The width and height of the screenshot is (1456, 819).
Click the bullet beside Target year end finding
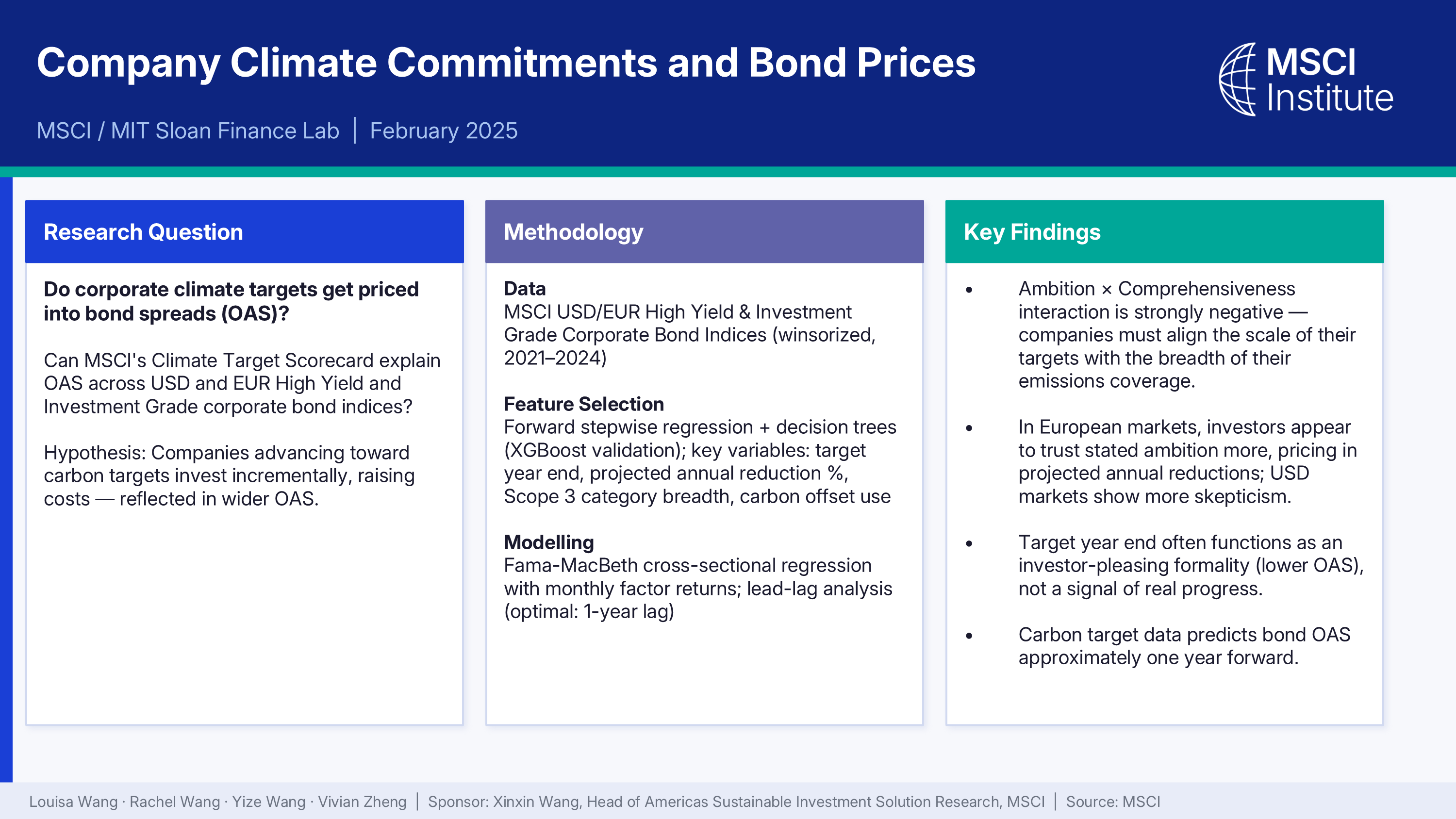(969, 543)
